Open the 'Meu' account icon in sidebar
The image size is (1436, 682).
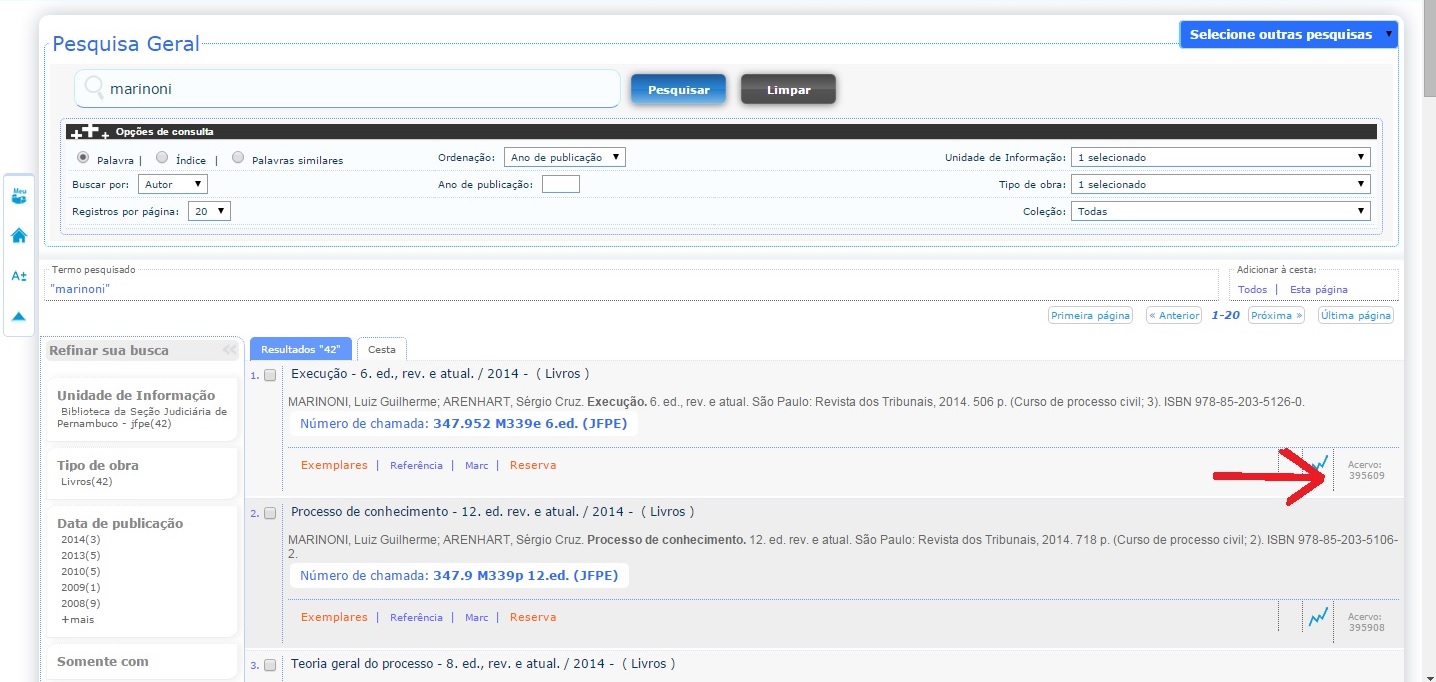coord(19,196)
